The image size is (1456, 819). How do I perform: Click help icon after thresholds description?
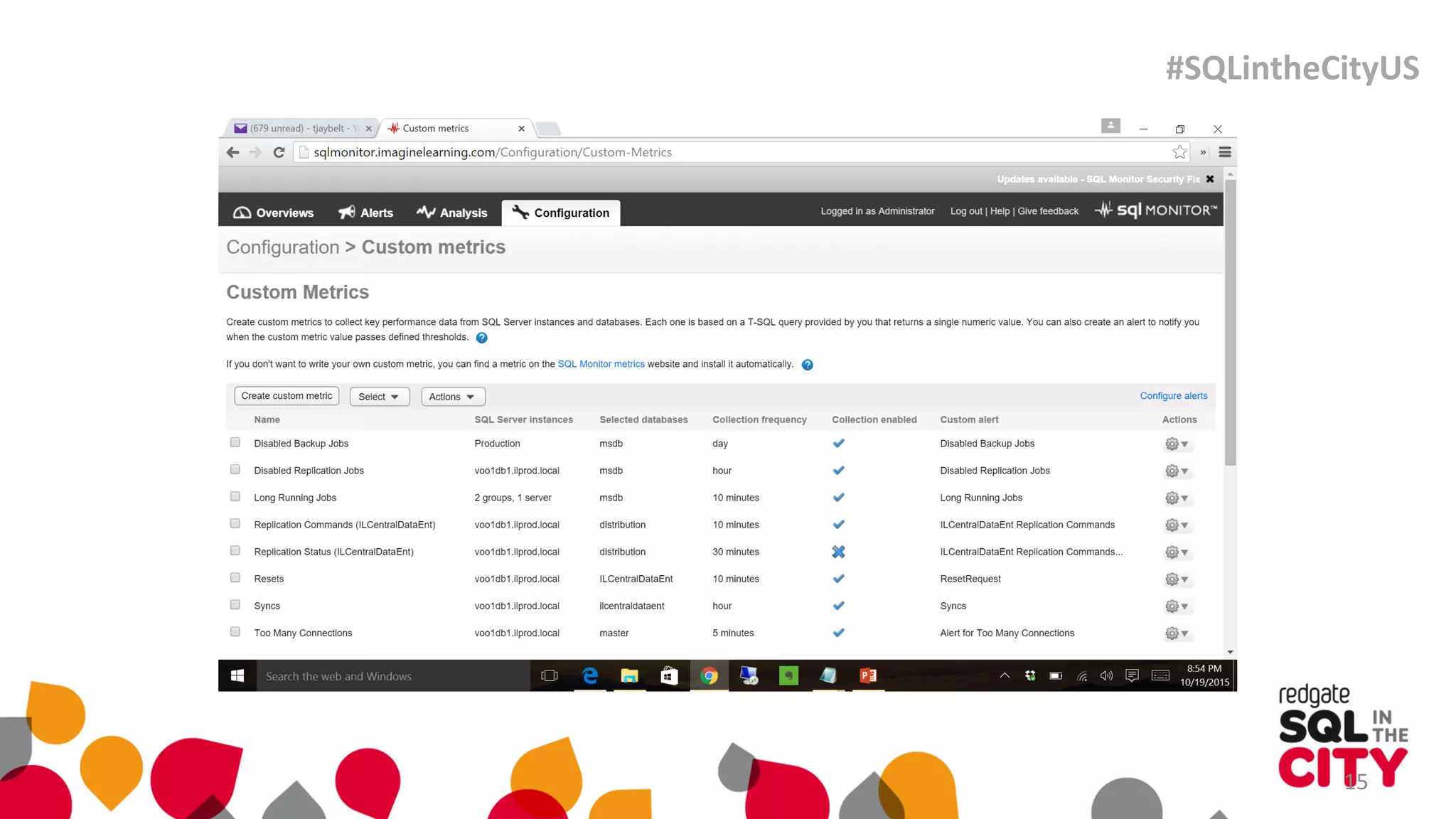coord(481,338)
